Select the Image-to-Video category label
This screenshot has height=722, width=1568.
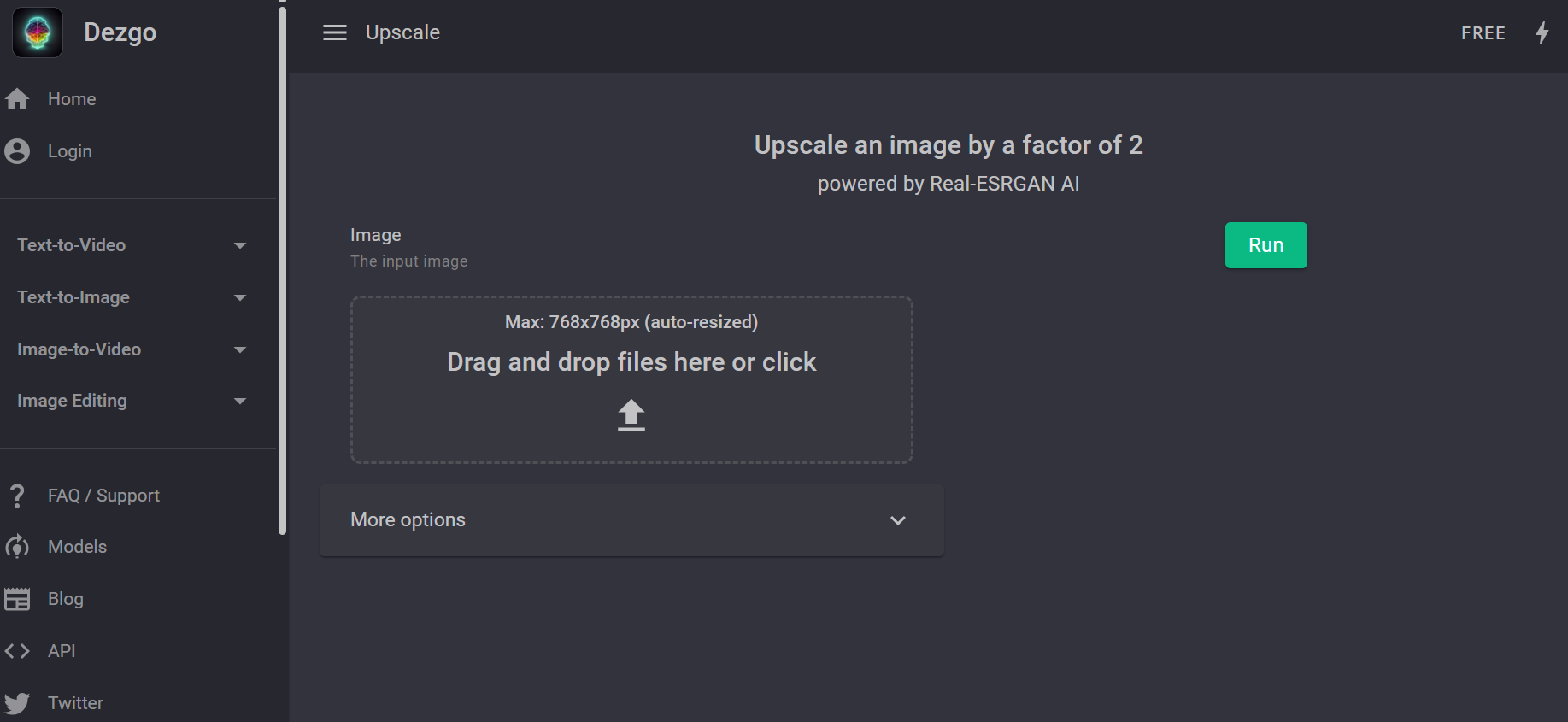pos(79,349)
